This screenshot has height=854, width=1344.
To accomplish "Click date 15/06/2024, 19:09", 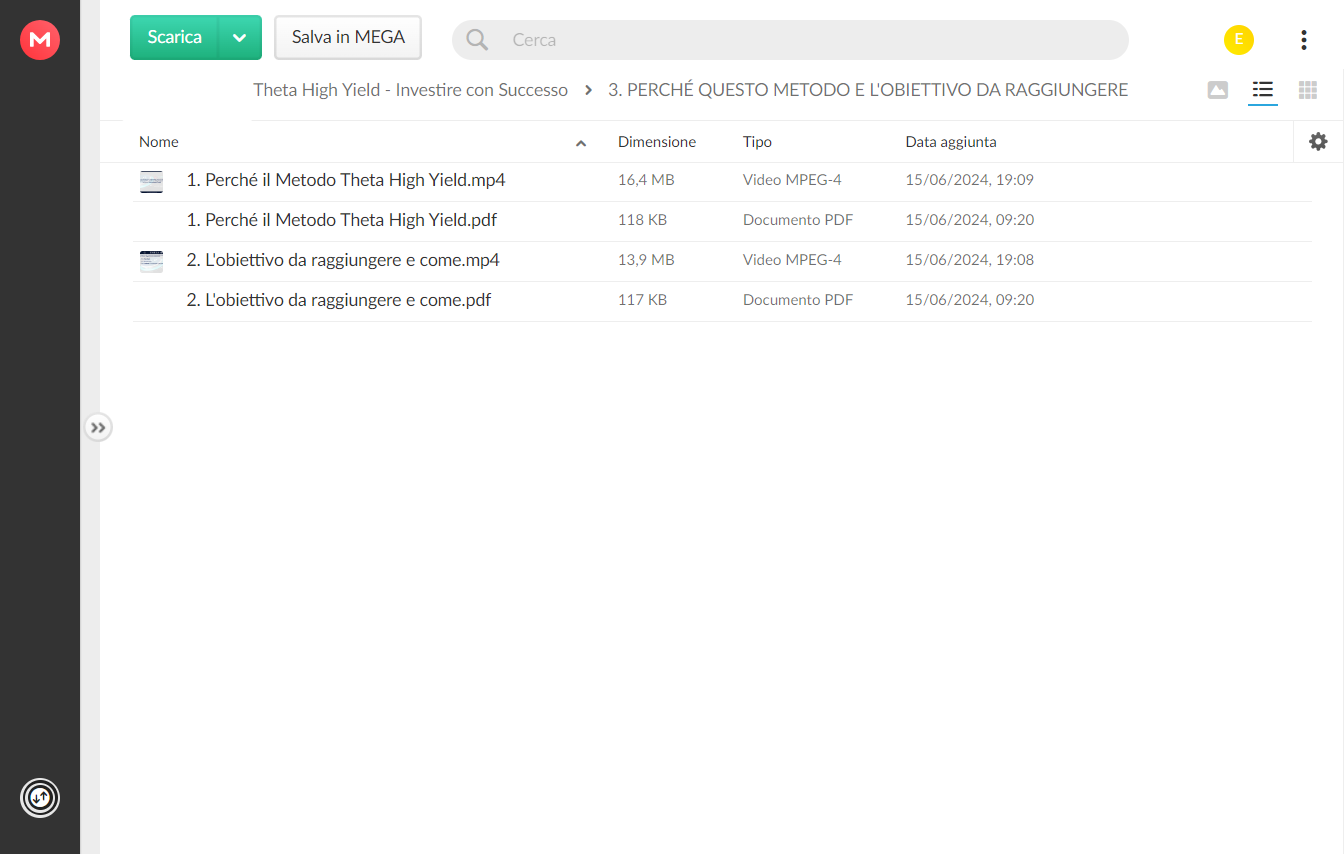I will 970,180.
